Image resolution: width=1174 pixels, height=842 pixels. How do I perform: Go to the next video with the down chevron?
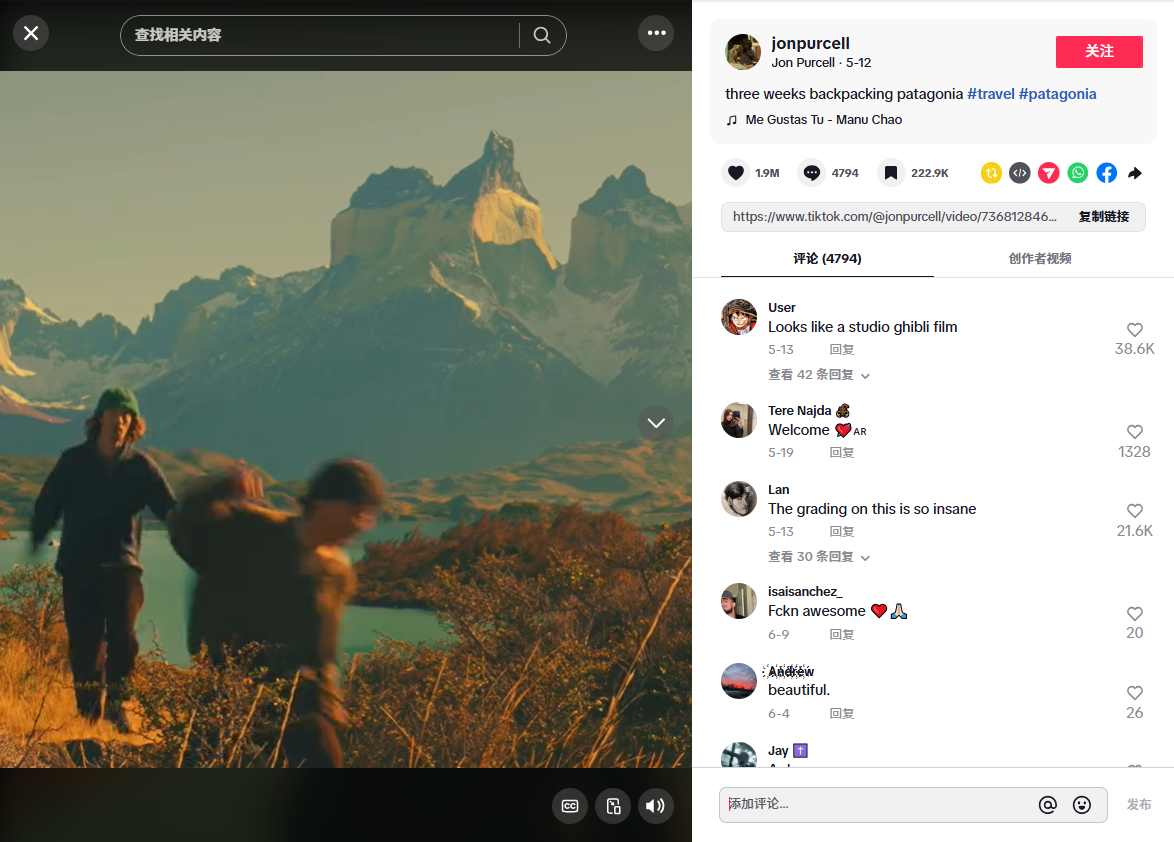point(656,423)
